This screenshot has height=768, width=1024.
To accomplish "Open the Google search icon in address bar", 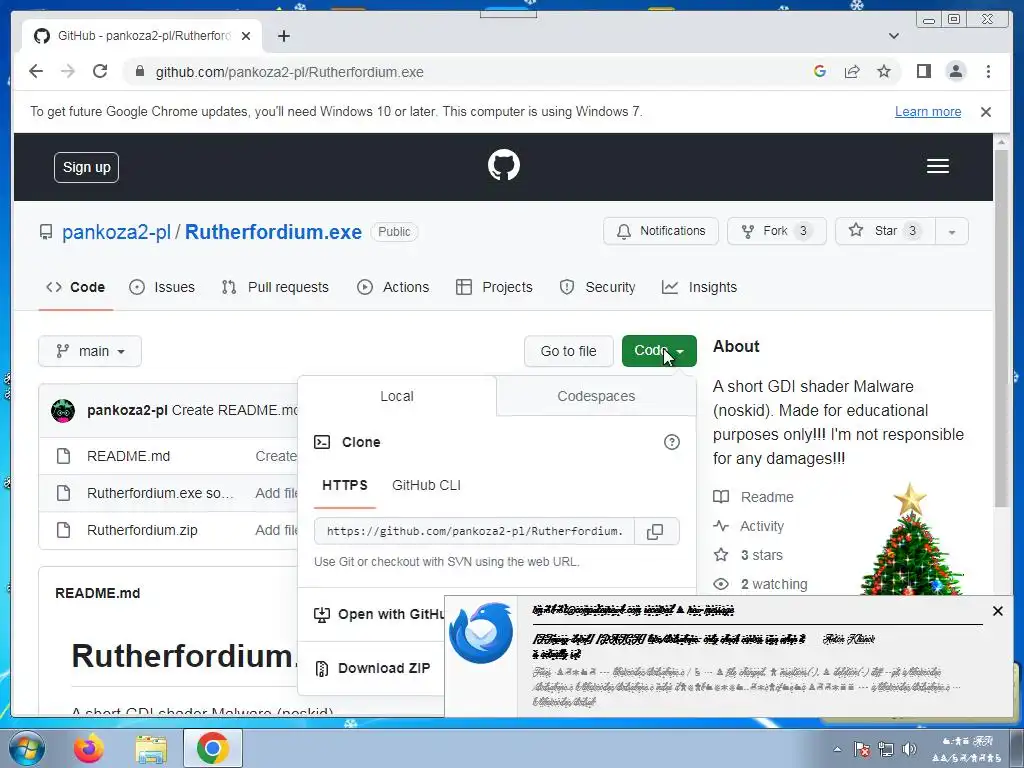I will click(820, 71).
